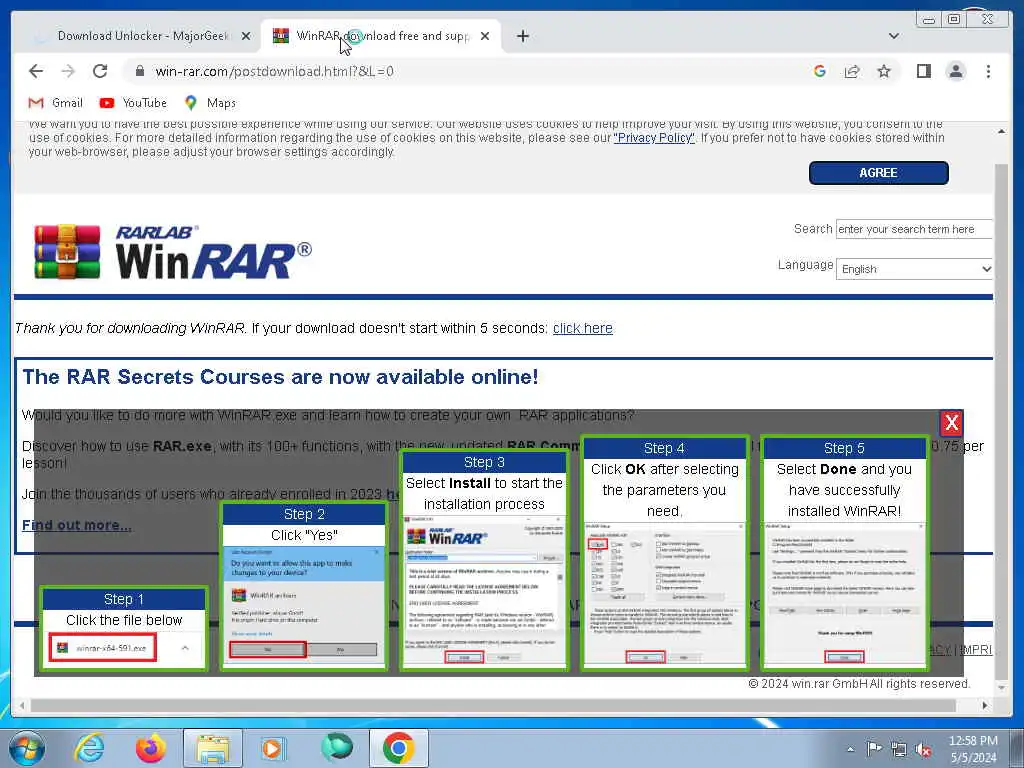The image size is (1024, 768).
Task: Open the media player taskbar icon
Action: [272, 748]
